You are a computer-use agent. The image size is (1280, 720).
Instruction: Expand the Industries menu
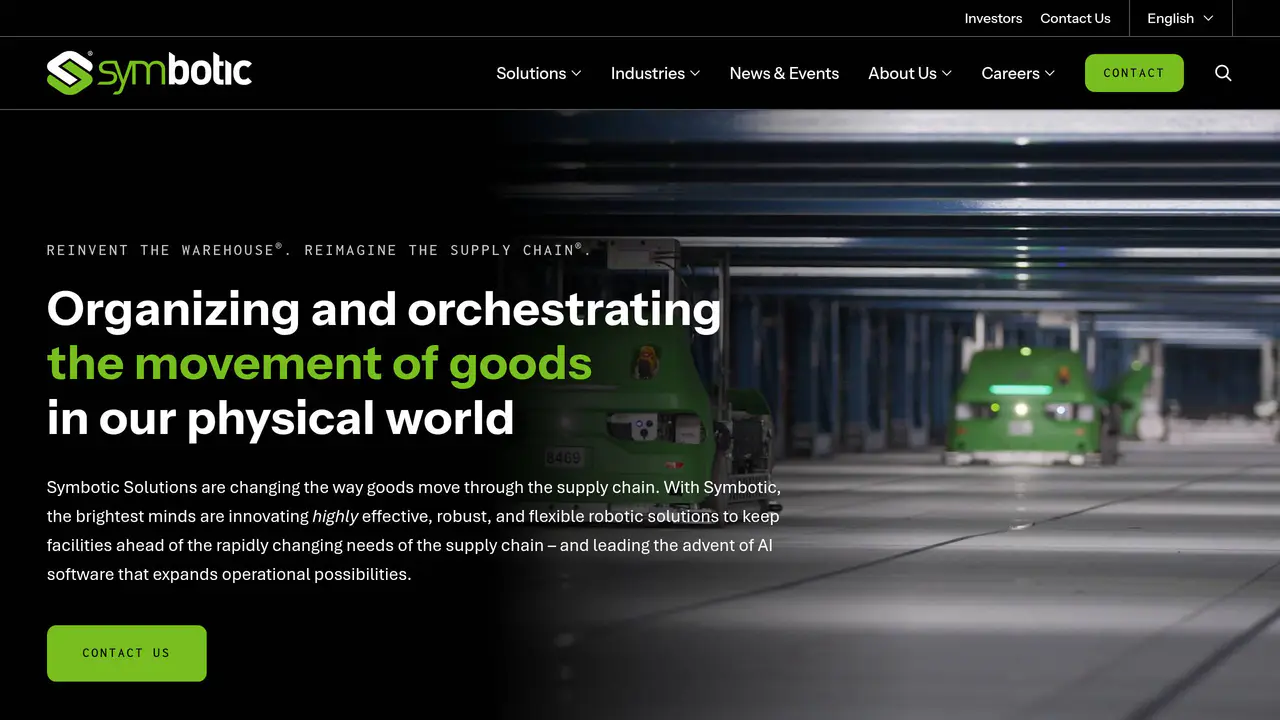click(x=656, y=73)
